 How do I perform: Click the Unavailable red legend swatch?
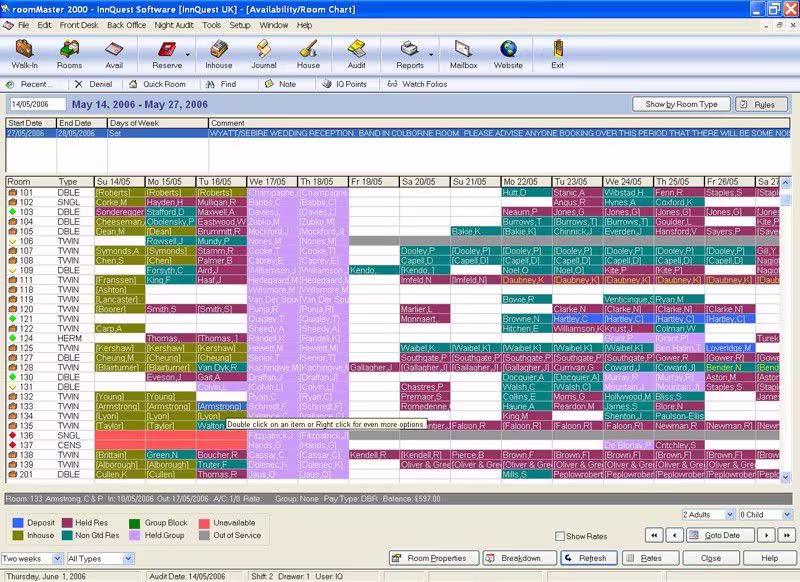click(204, 522)
